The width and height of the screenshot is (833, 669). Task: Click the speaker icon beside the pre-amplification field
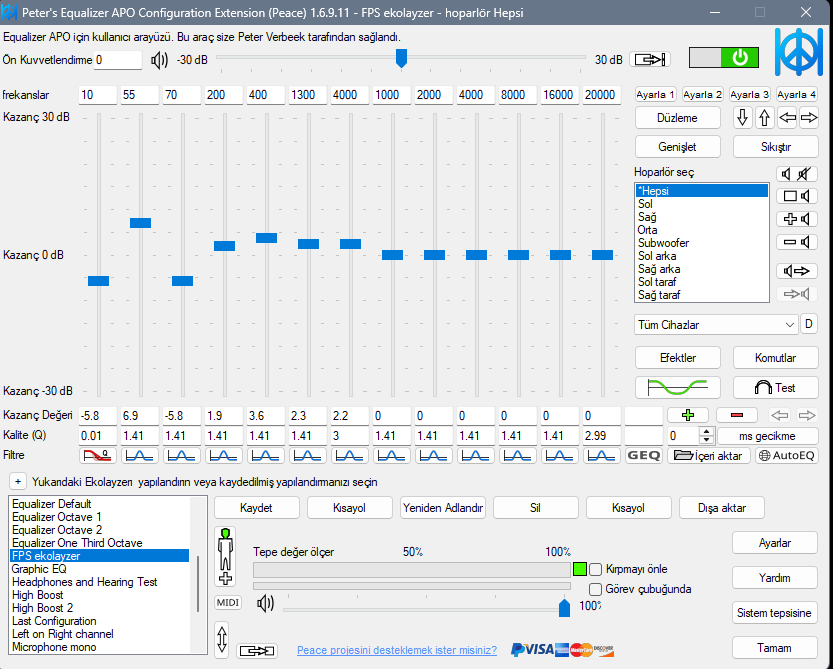coord(159,60)
